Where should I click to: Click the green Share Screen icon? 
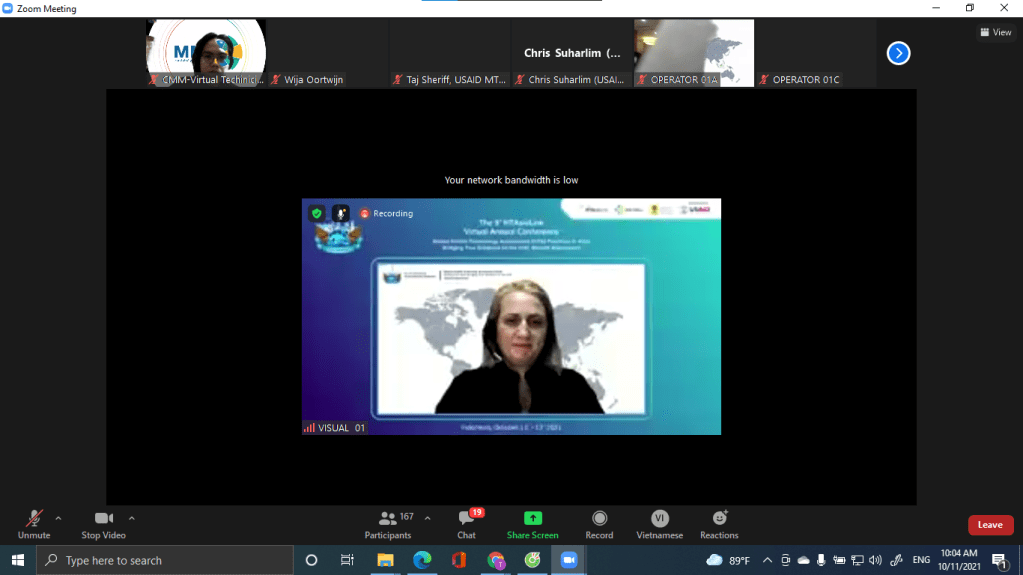(x=532, y=518)
